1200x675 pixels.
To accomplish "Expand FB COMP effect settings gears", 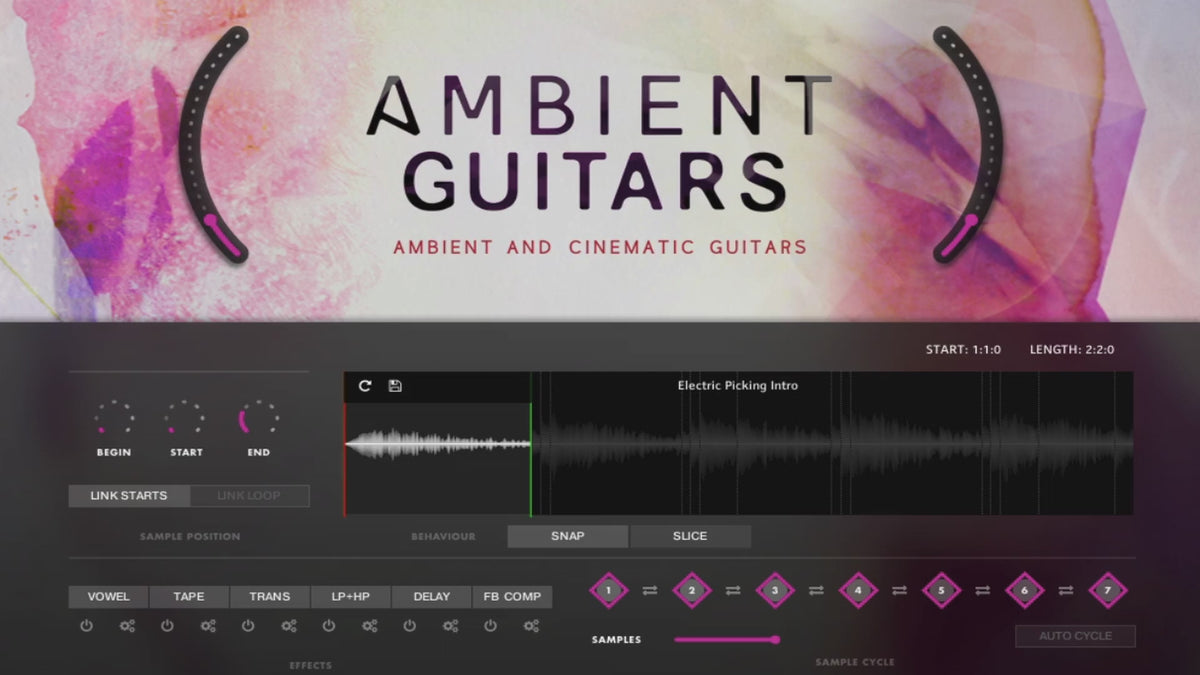I will 531,626.
